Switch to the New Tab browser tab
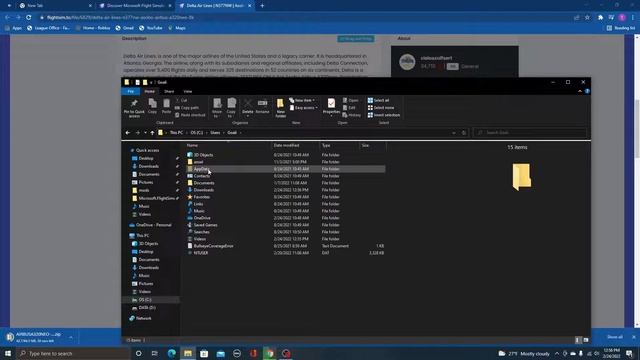The image size is (640, 360). click(x=54, y=6)
